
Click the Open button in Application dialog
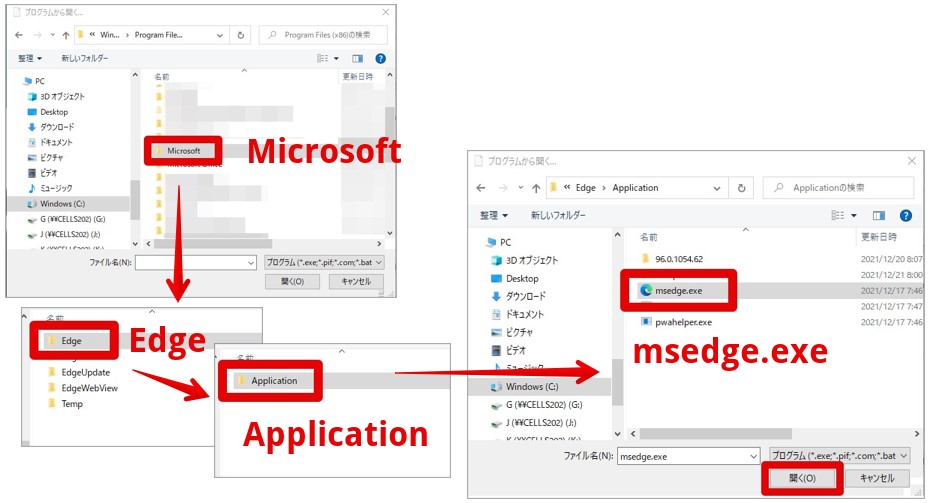tap(802, 478)
